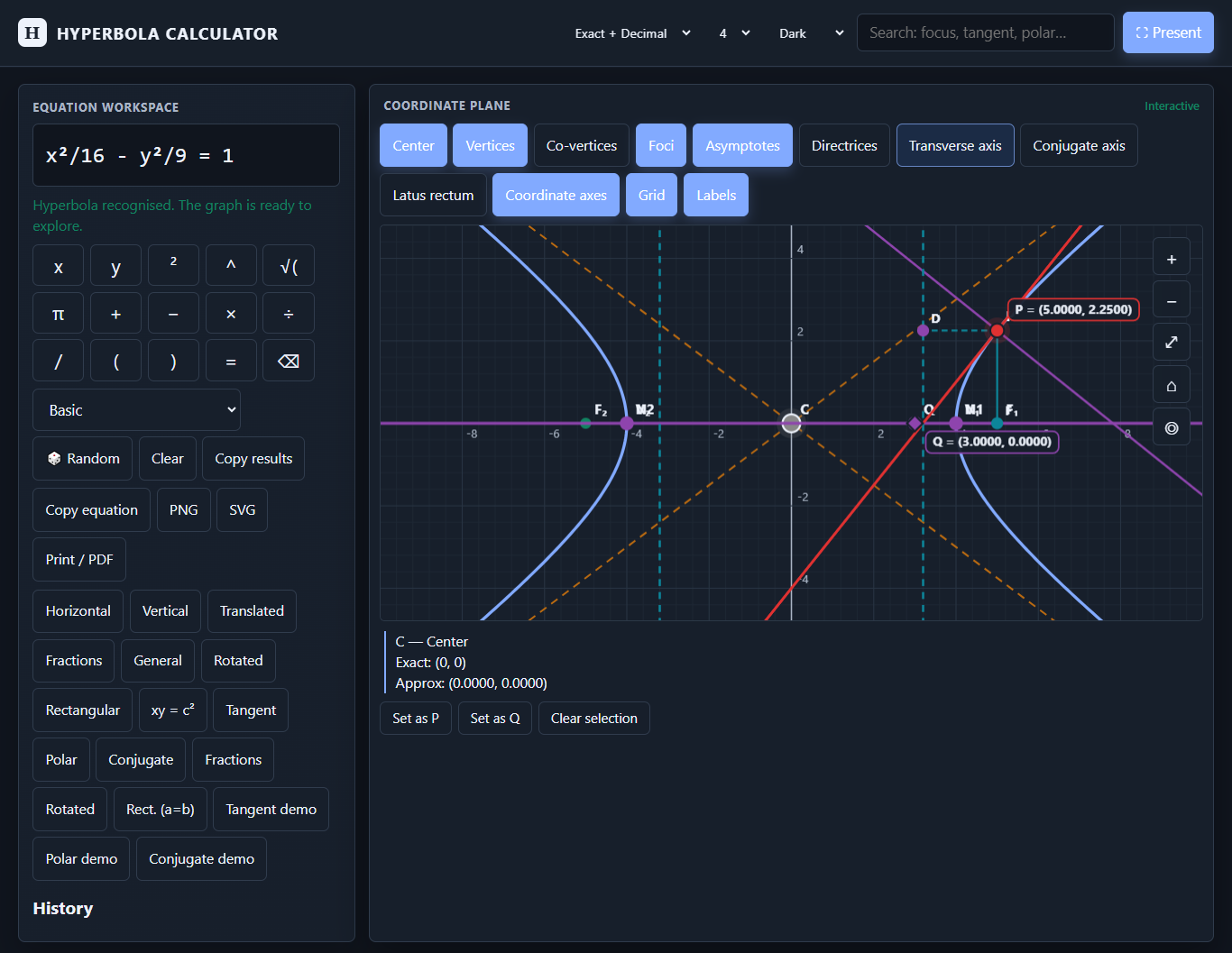Expand the Basic keypad mode dropdown
The width and height of the screenshot is (1232, 953).
pos(137,410)
